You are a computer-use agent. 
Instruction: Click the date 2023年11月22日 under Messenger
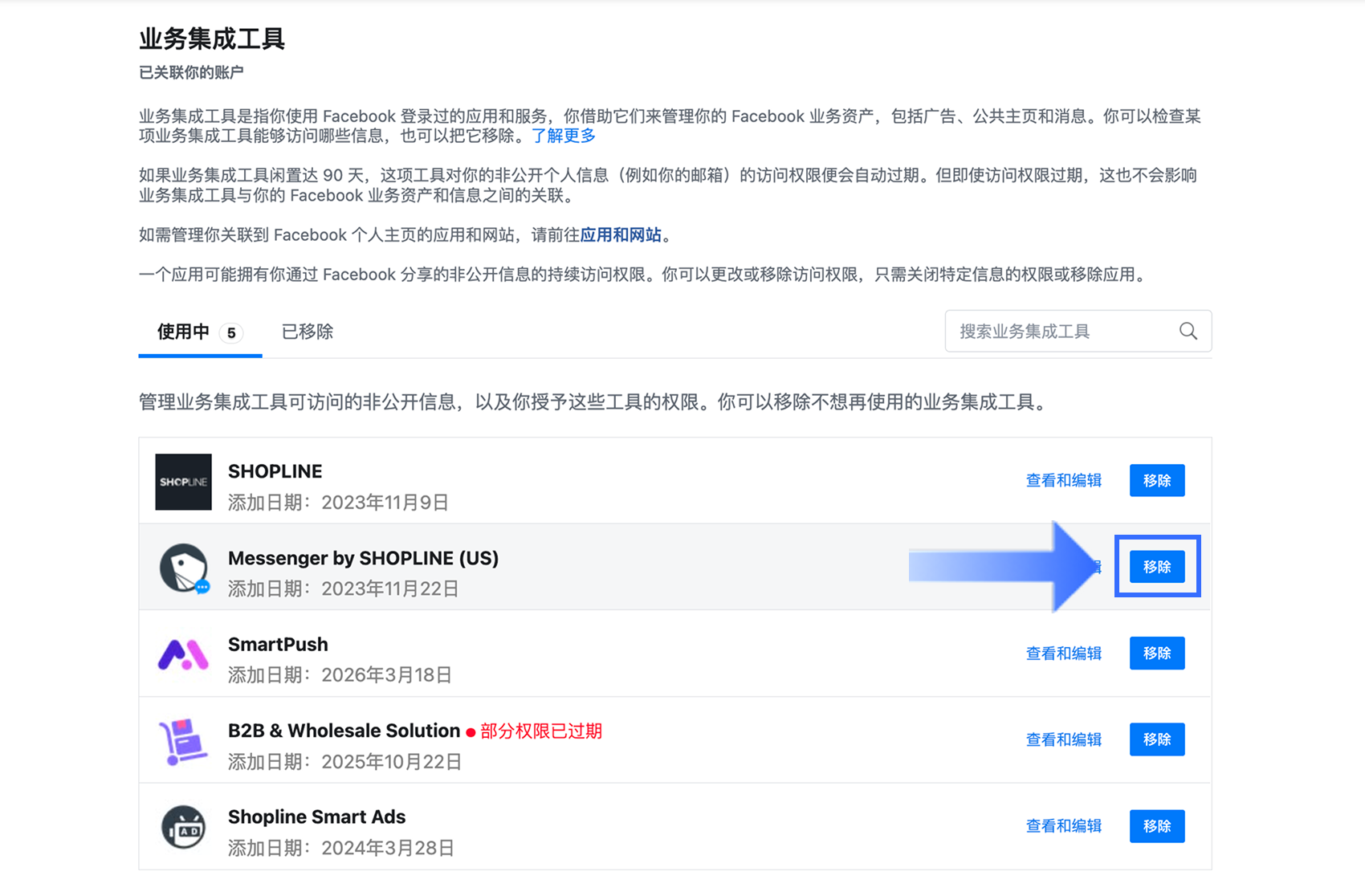coord(389,589)
